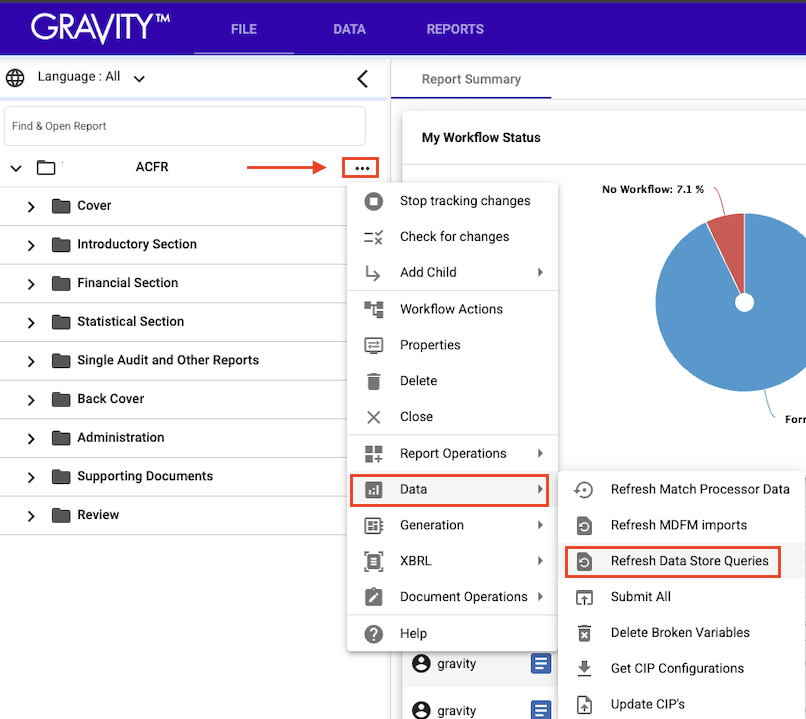806x719 pixels.
Task: Open the REPORTS menu
Action: [455, 29]
